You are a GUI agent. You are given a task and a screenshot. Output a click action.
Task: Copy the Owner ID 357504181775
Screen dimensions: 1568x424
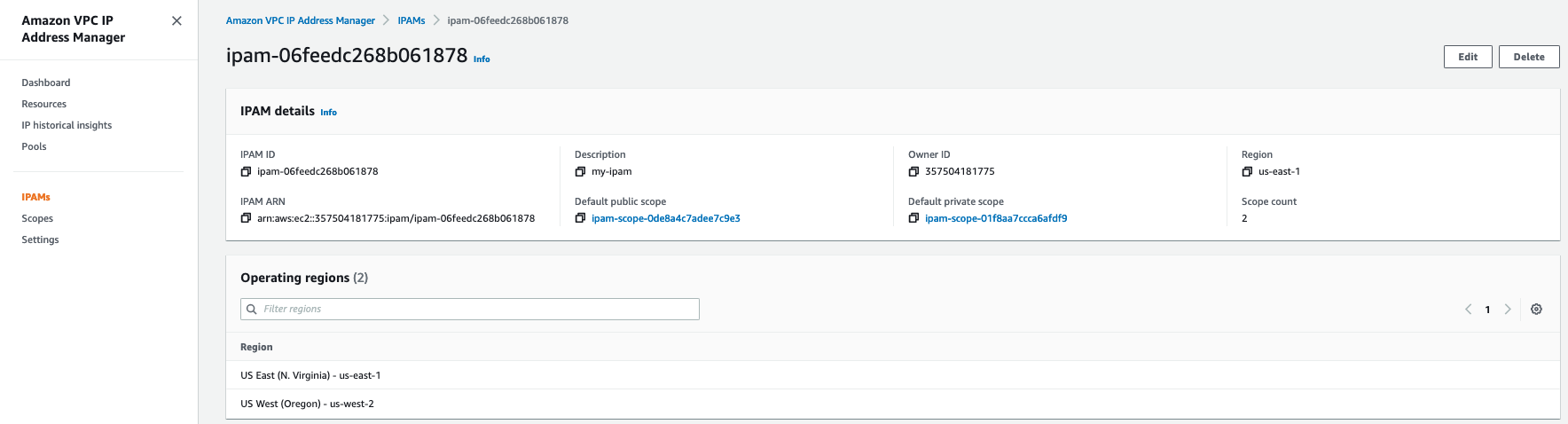tap(913, 172)
